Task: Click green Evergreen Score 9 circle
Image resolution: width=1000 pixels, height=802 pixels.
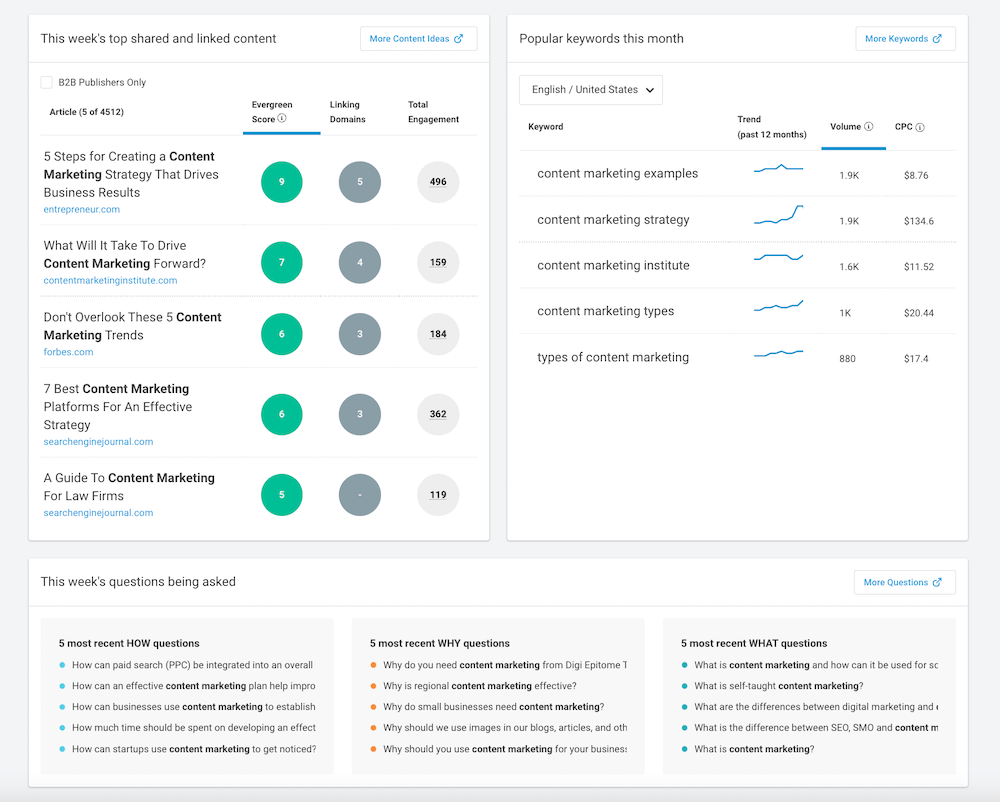Action: [282, 182]
